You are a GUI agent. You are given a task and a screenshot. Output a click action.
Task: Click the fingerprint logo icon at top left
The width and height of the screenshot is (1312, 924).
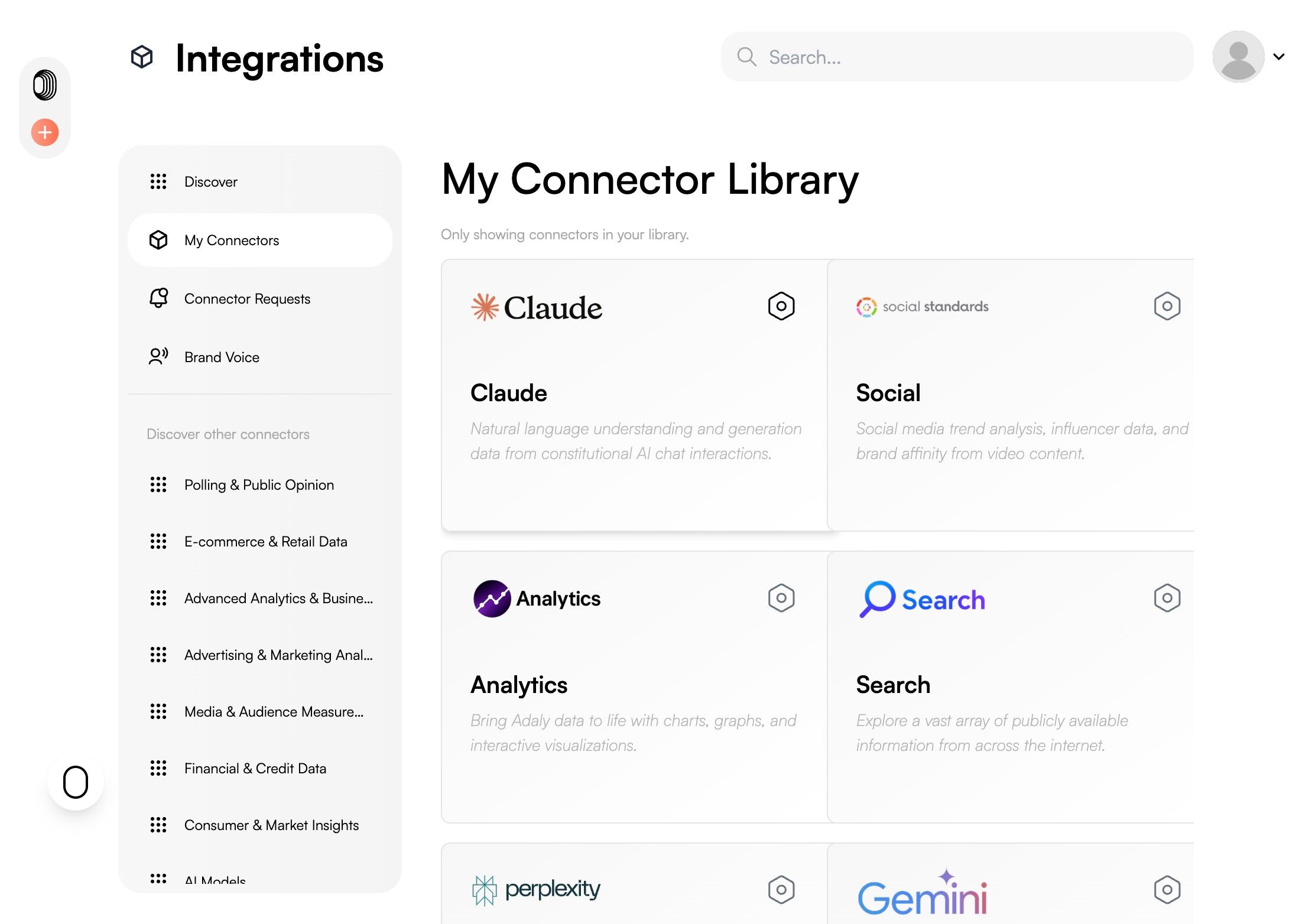45,85
